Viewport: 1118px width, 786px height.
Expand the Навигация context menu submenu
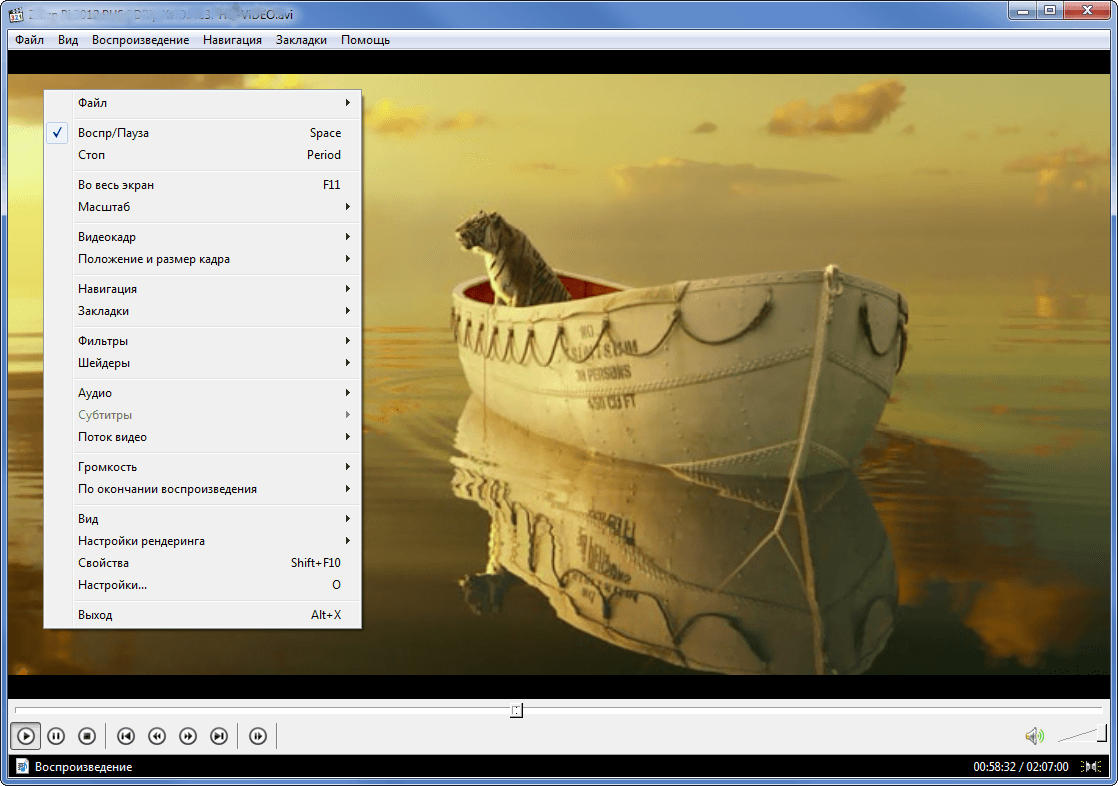click(x=203, y=289)
